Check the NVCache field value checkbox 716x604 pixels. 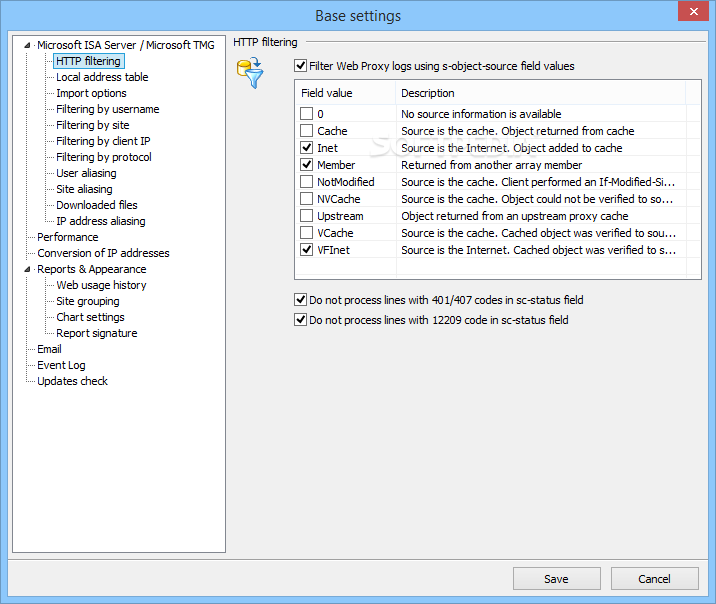[x=306, y=199]
